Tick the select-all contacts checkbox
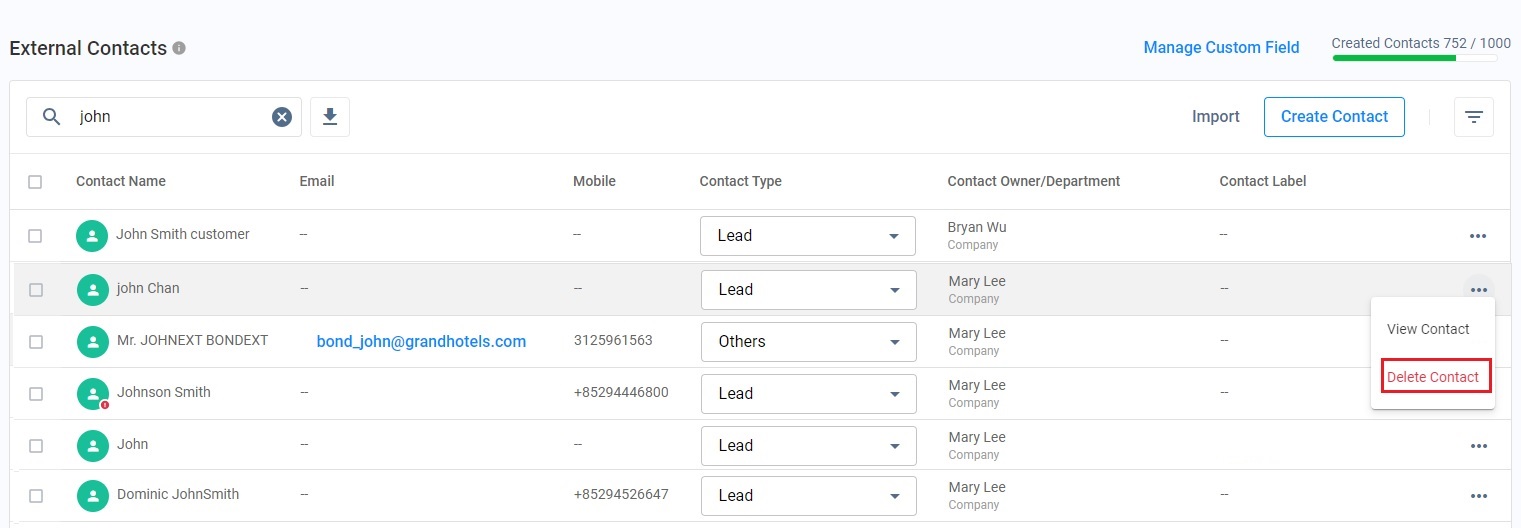 (x=36, y=182)
